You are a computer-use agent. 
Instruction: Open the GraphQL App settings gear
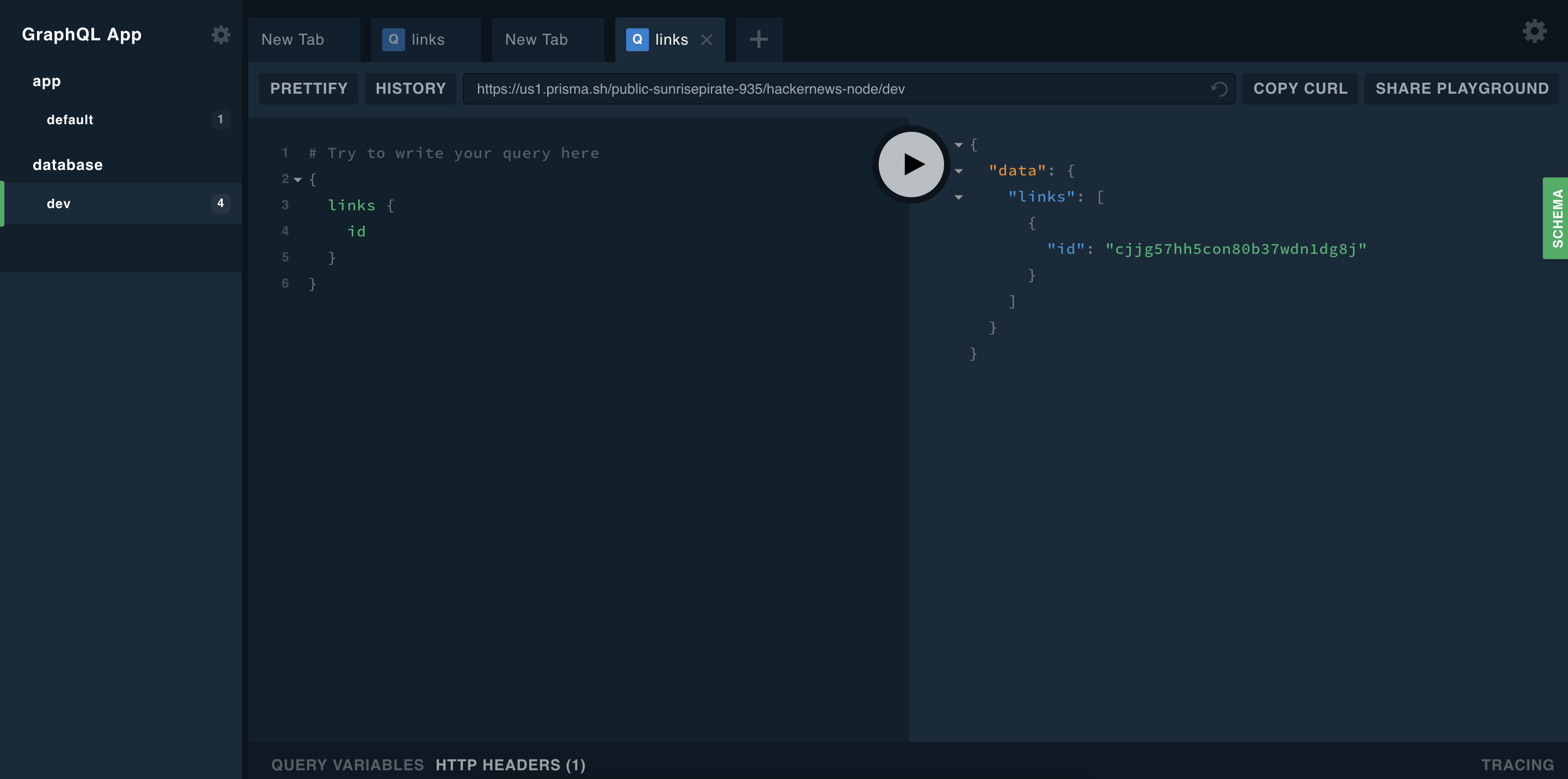(220, 35)
